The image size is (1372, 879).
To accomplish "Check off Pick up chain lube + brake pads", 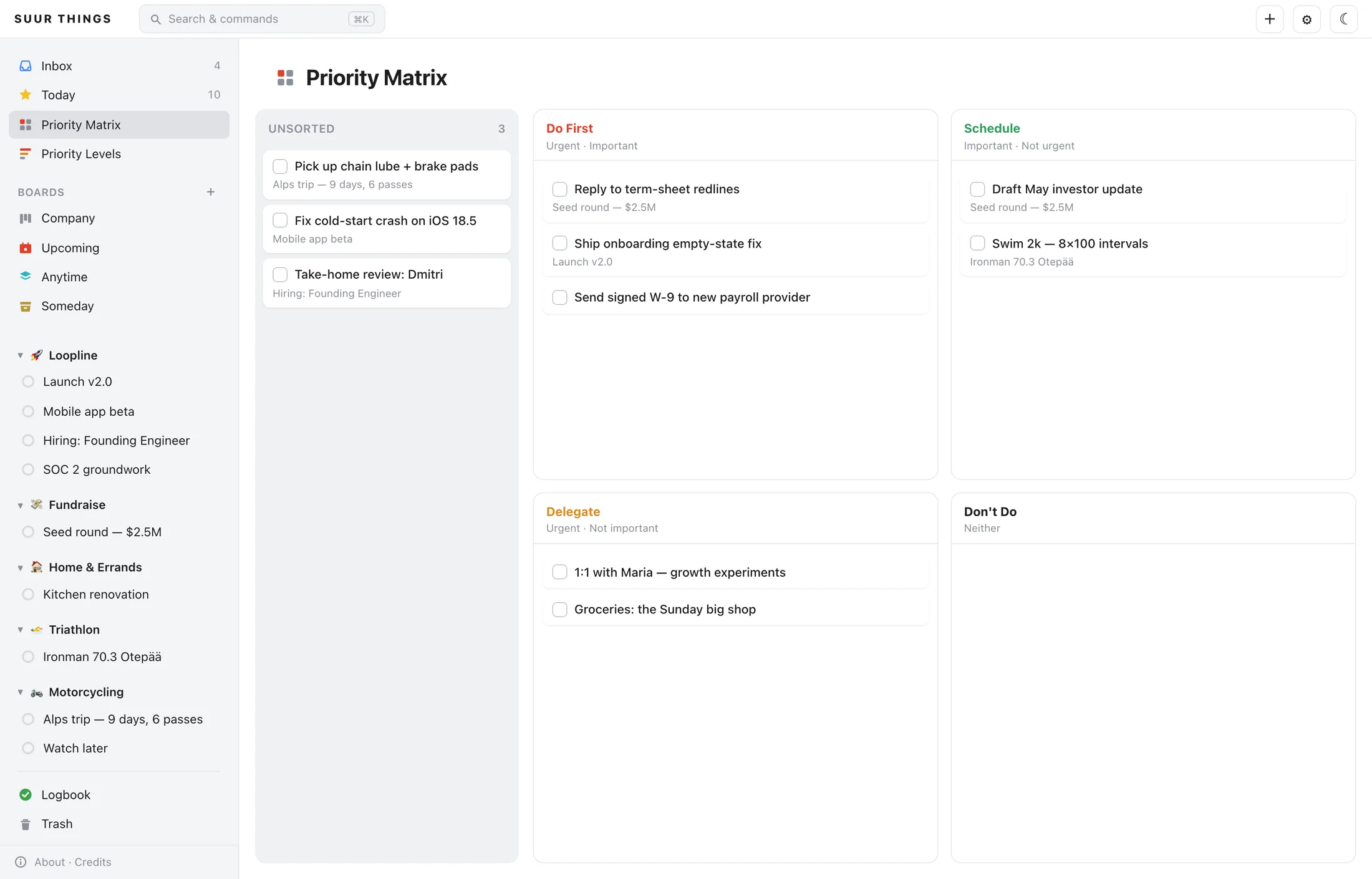I will 280,166.
